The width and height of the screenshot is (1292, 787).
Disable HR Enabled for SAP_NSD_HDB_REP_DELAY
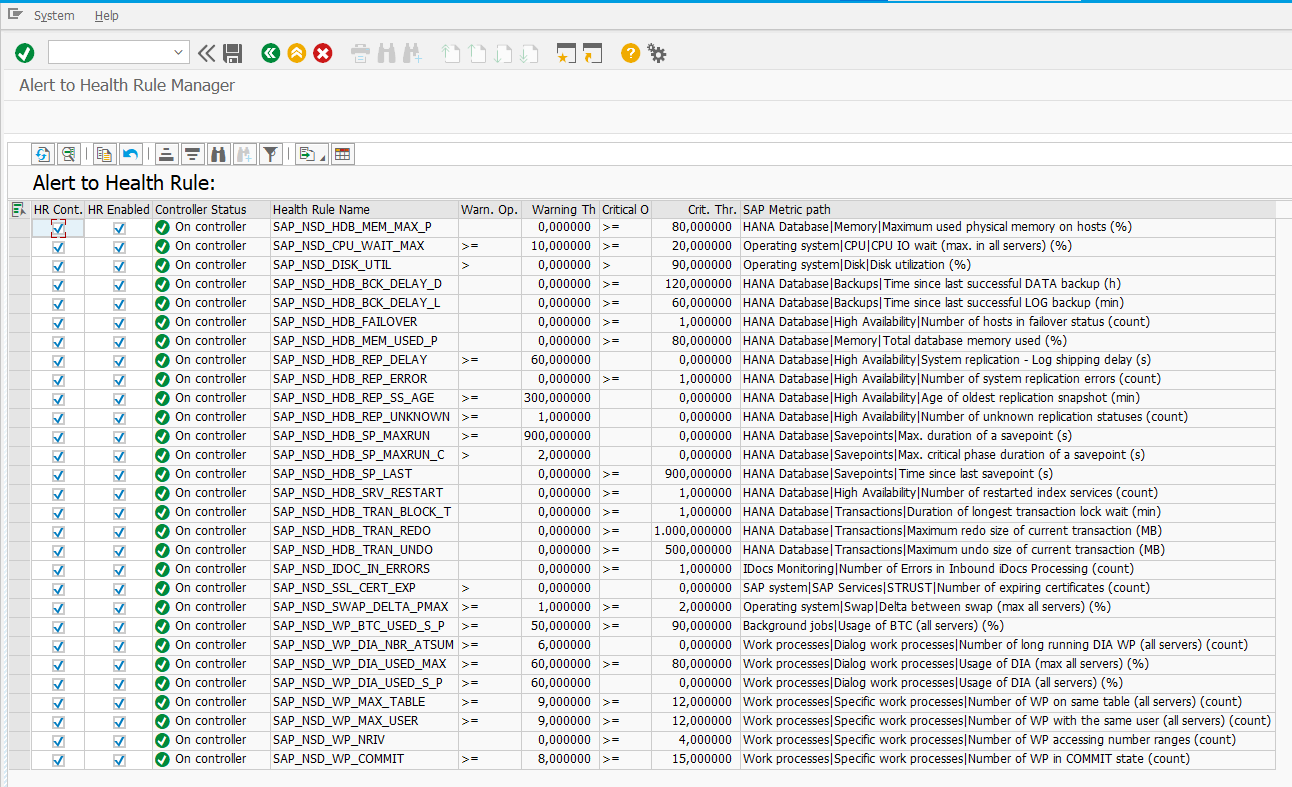pos(119,361)
